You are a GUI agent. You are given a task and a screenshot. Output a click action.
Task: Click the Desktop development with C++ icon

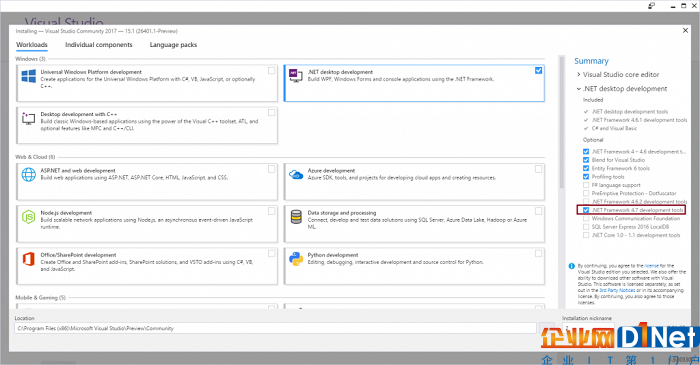pyautogui.click(x=29, y=118)
